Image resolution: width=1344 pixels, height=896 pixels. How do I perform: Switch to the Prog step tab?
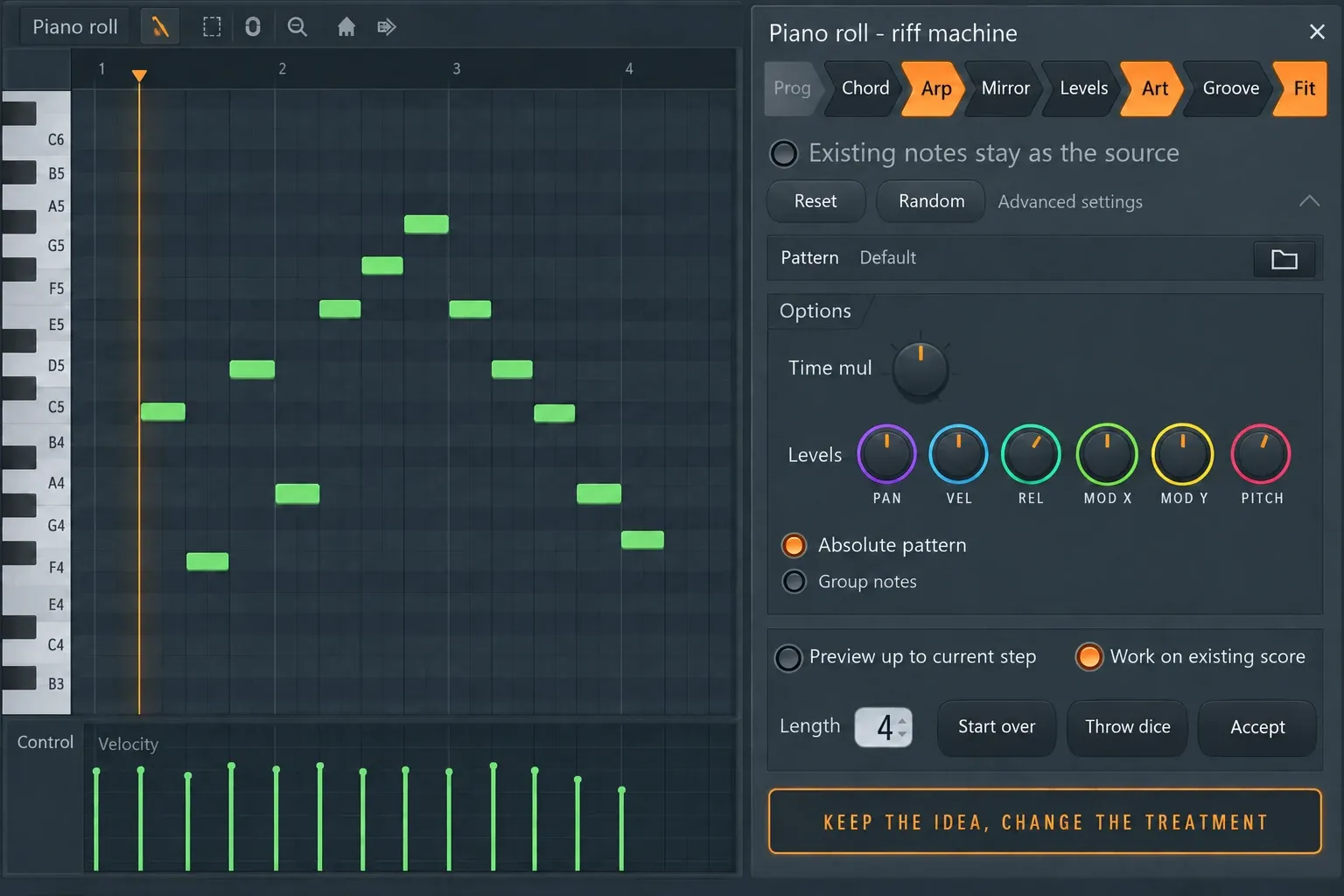792,88
